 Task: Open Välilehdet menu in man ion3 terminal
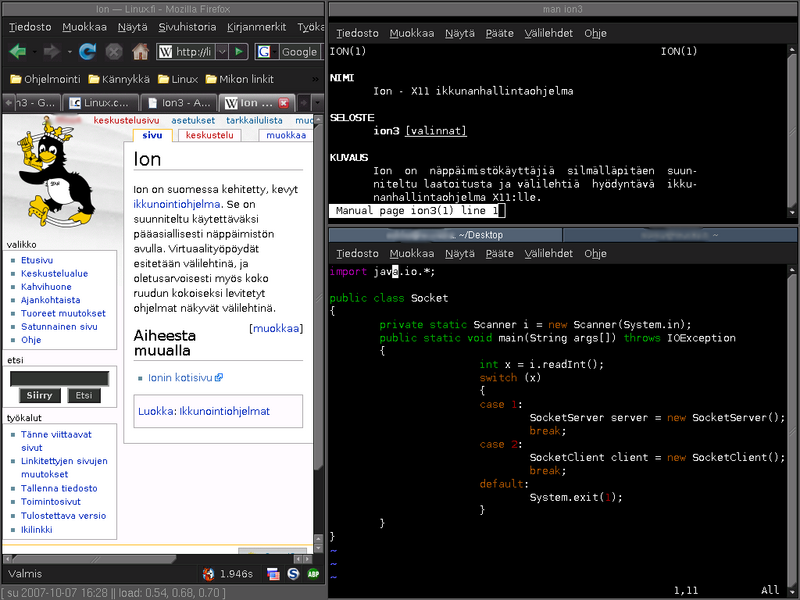[549, 33]
